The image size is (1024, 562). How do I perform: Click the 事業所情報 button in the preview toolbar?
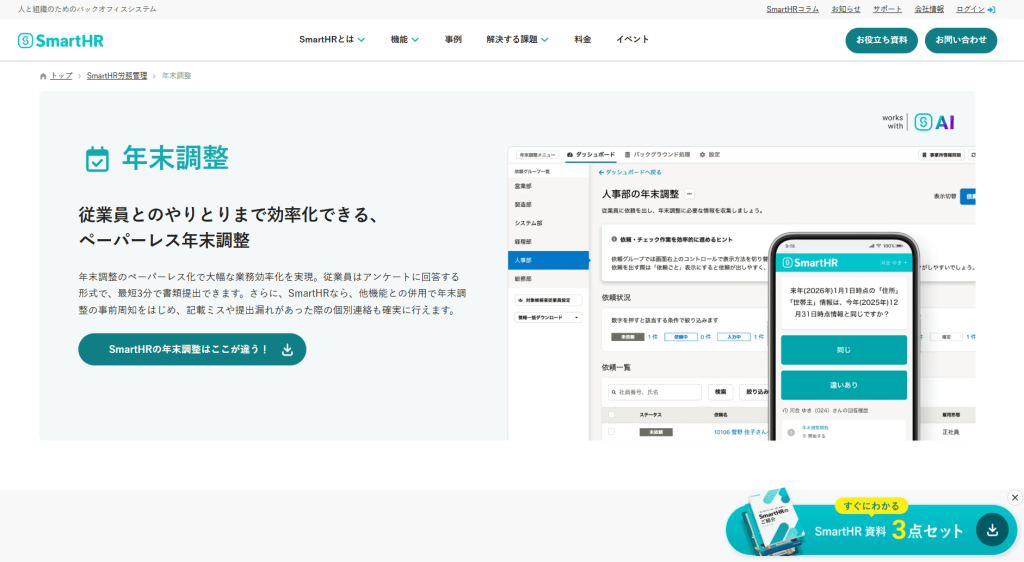(x=942, y=155)
